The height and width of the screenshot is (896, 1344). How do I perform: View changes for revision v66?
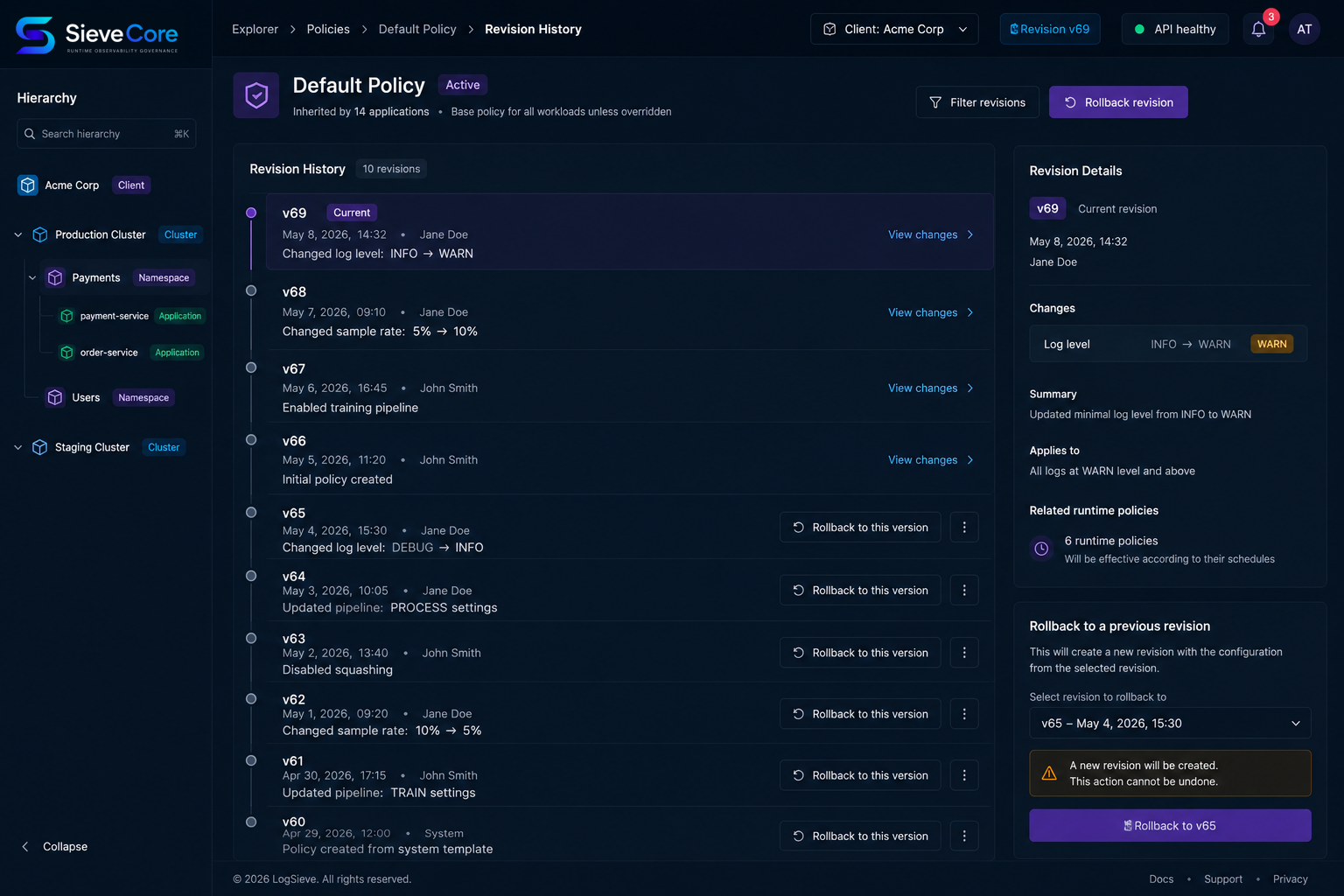pyautogui.click(x=931, y=459)
